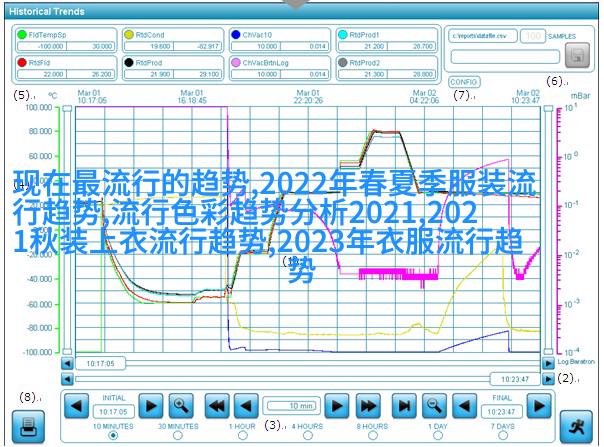The width and height of the screenshot is (604, 447).
Task: Select the 1 HOUR radio button
Action: coord(243,435)
